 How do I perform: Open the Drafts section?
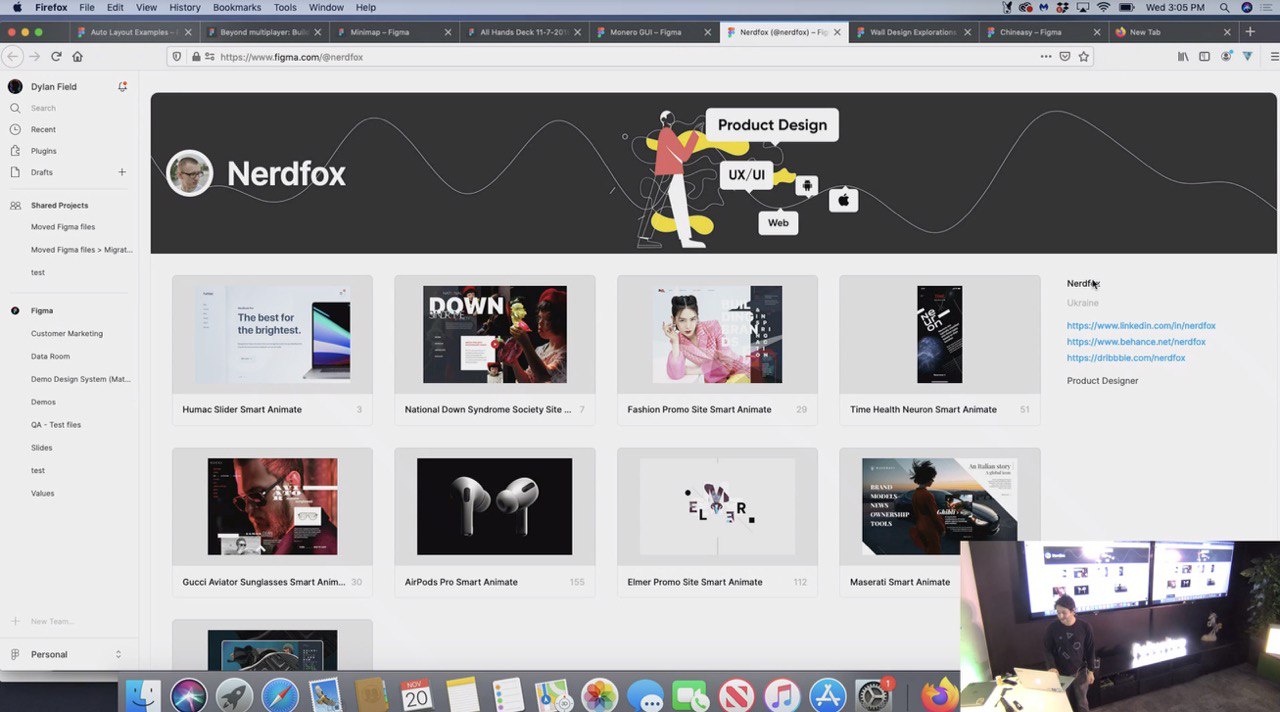tap(42, 172)
